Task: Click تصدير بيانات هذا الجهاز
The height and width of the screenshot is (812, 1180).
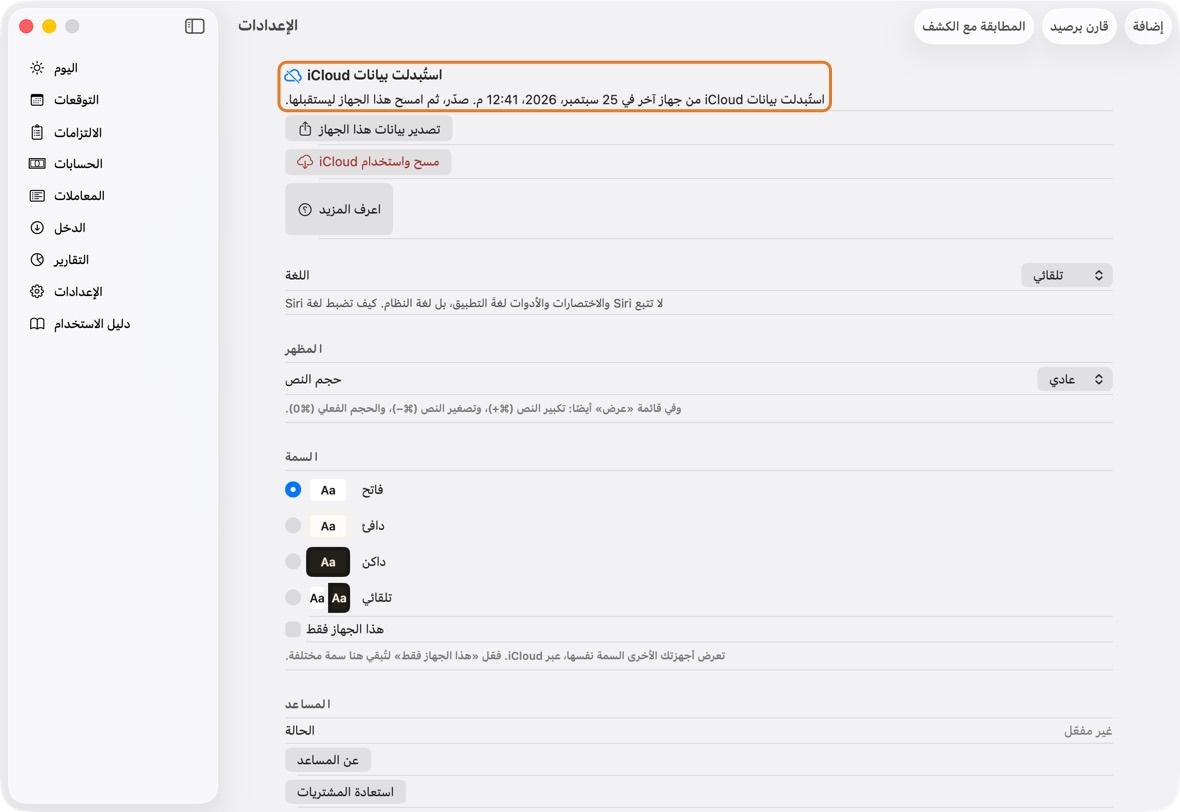Action: (369, 129)
